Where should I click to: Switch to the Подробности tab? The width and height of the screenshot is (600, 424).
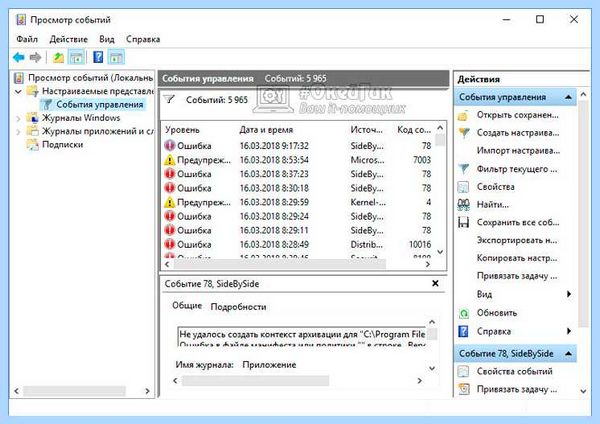(238, 307)
